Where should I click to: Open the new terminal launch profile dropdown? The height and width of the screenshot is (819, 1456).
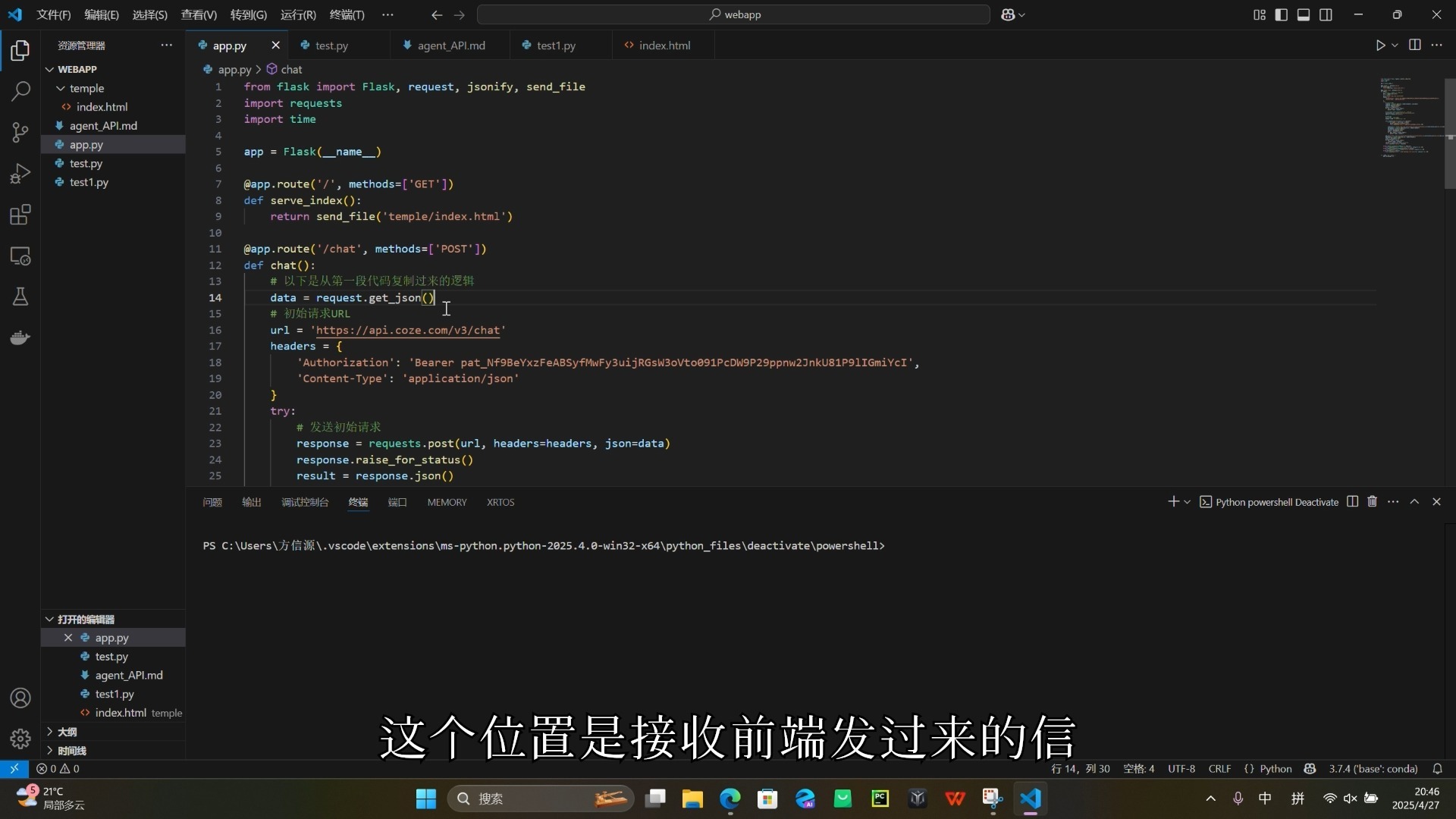click(x=1188, y=502)
